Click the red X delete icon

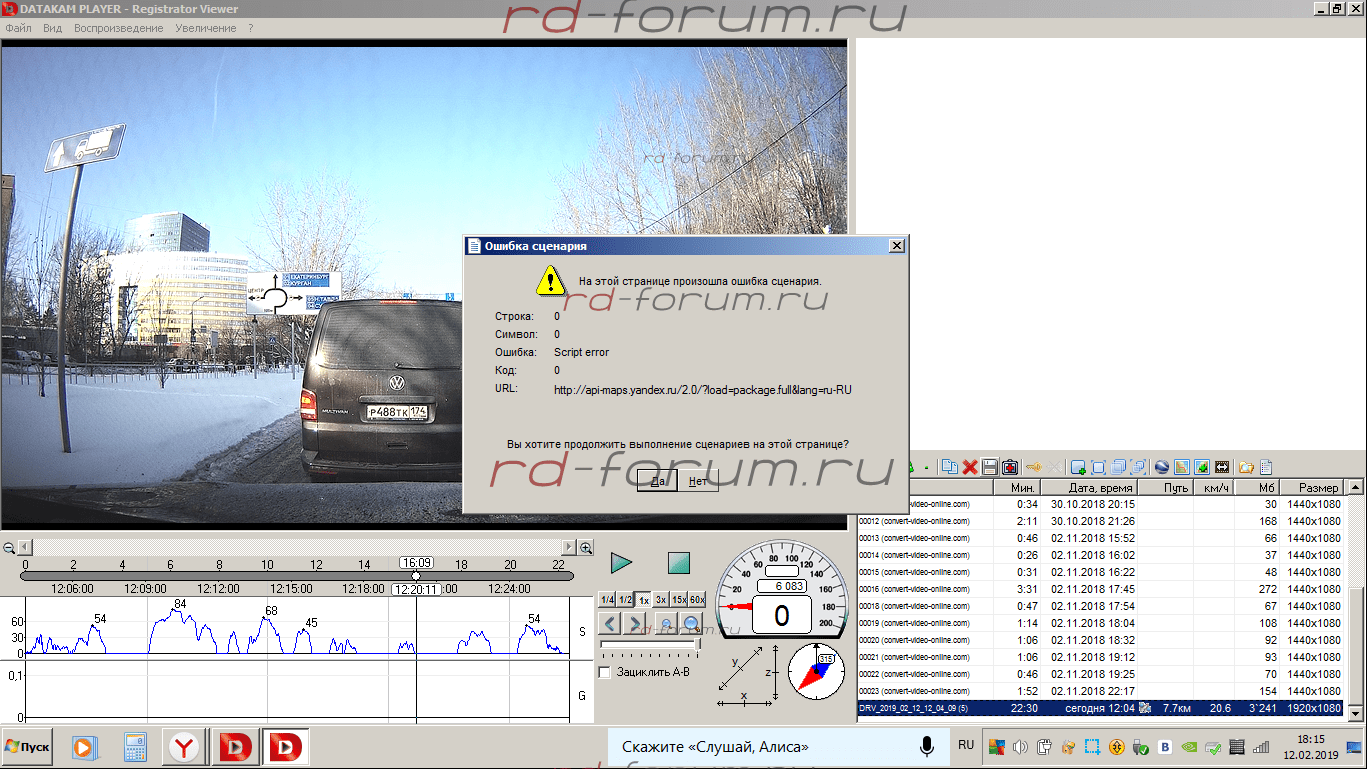tap(969, 467)
